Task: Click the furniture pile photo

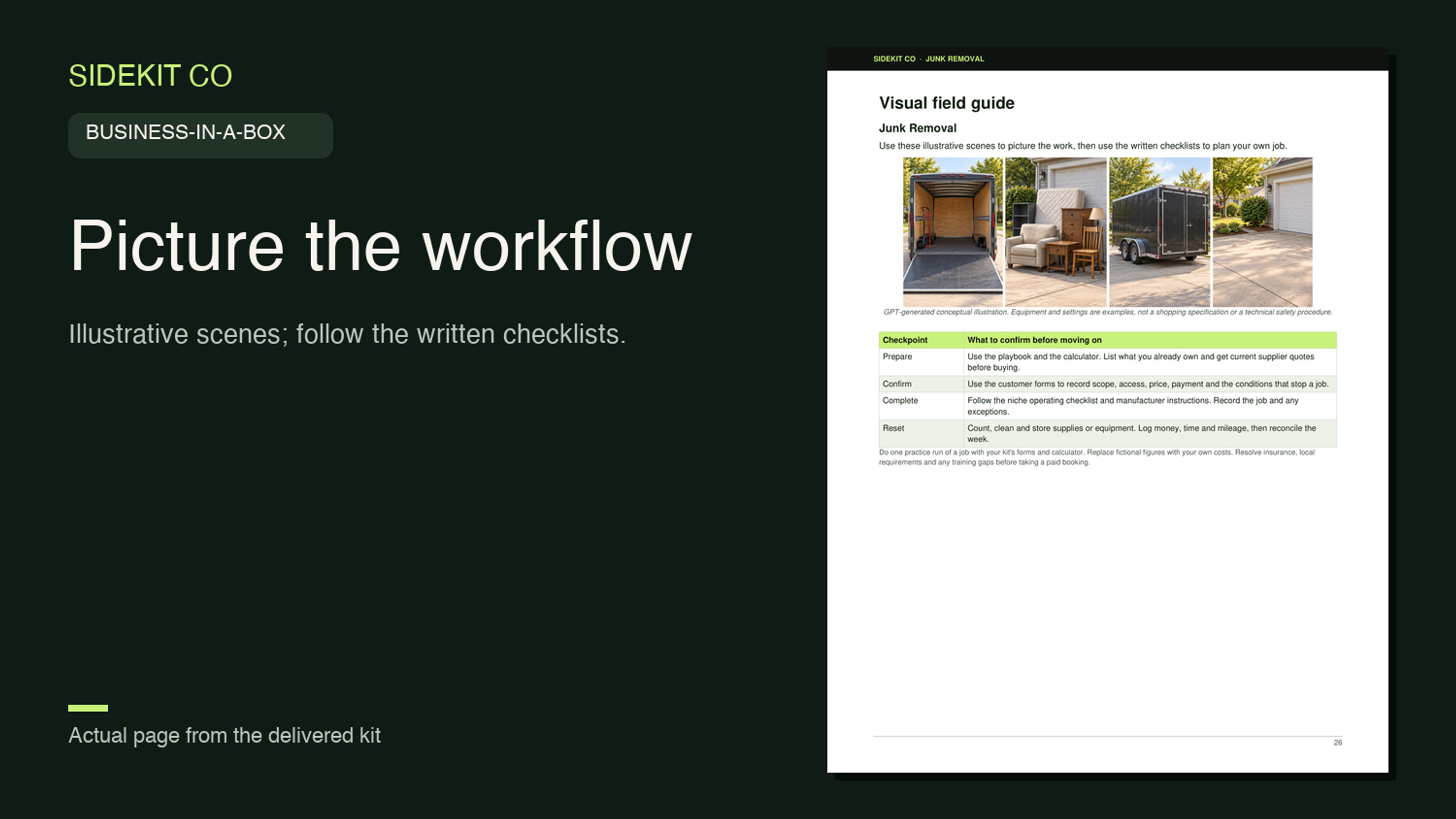Action: pos(1055,232)
